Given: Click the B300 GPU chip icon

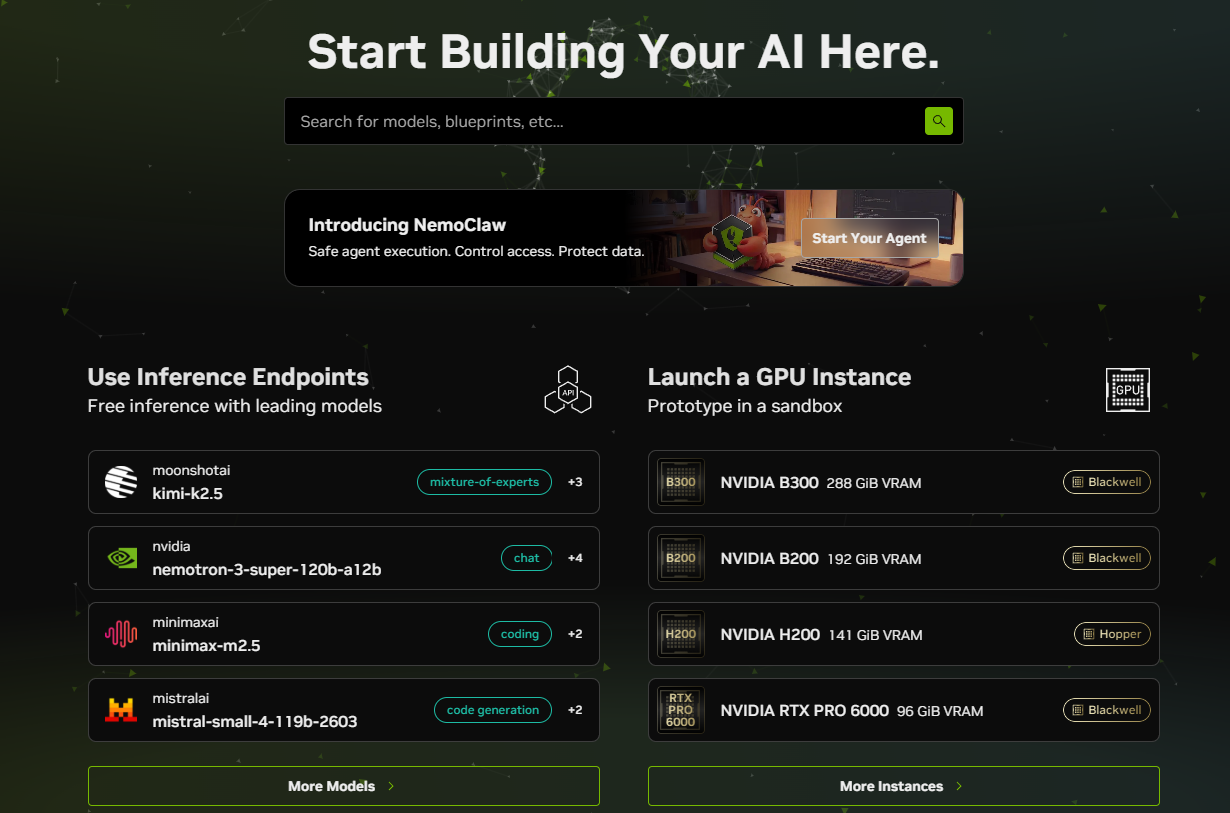Looking at the screenshot, I should point(681,482).
